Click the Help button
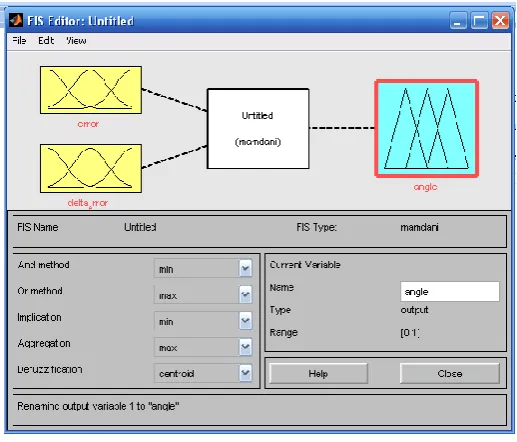This screenshot has width=517, height=442. (x=318, y=373)
